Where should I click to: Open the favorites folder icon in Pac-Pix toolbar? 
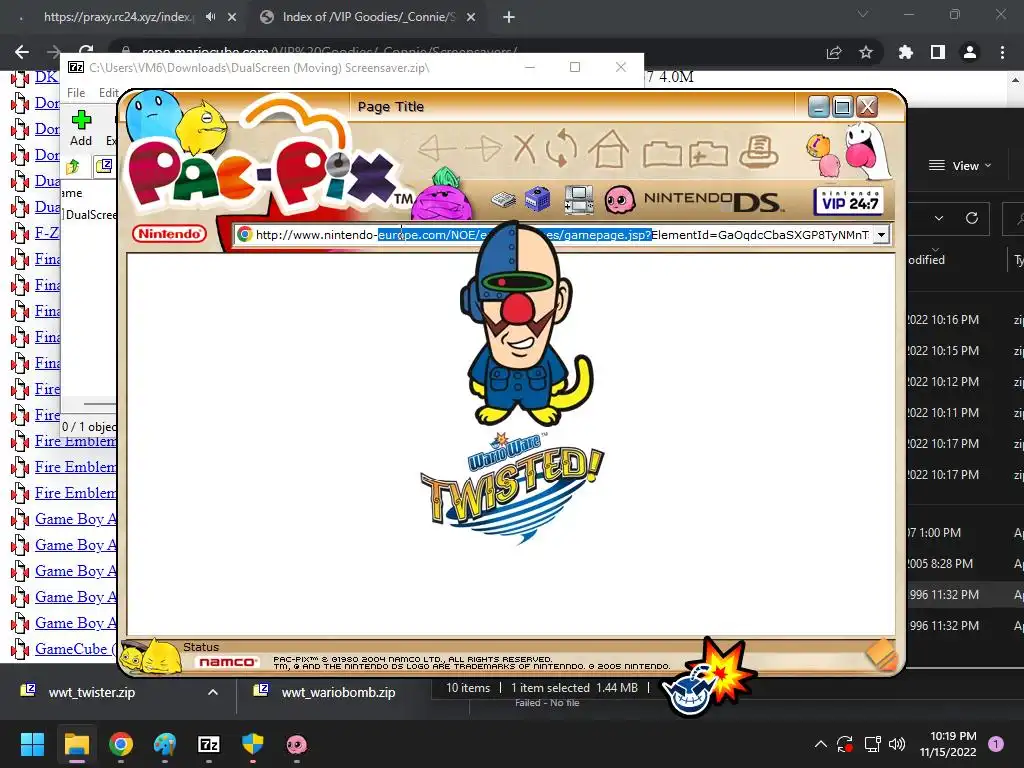pos(662,153)
